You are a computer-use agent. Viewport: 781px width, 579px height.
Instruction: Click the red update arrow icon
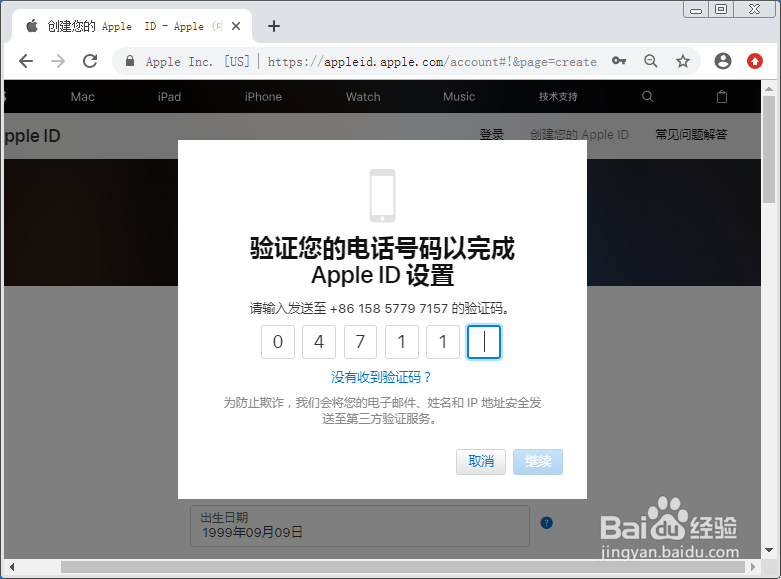[755, 61]
